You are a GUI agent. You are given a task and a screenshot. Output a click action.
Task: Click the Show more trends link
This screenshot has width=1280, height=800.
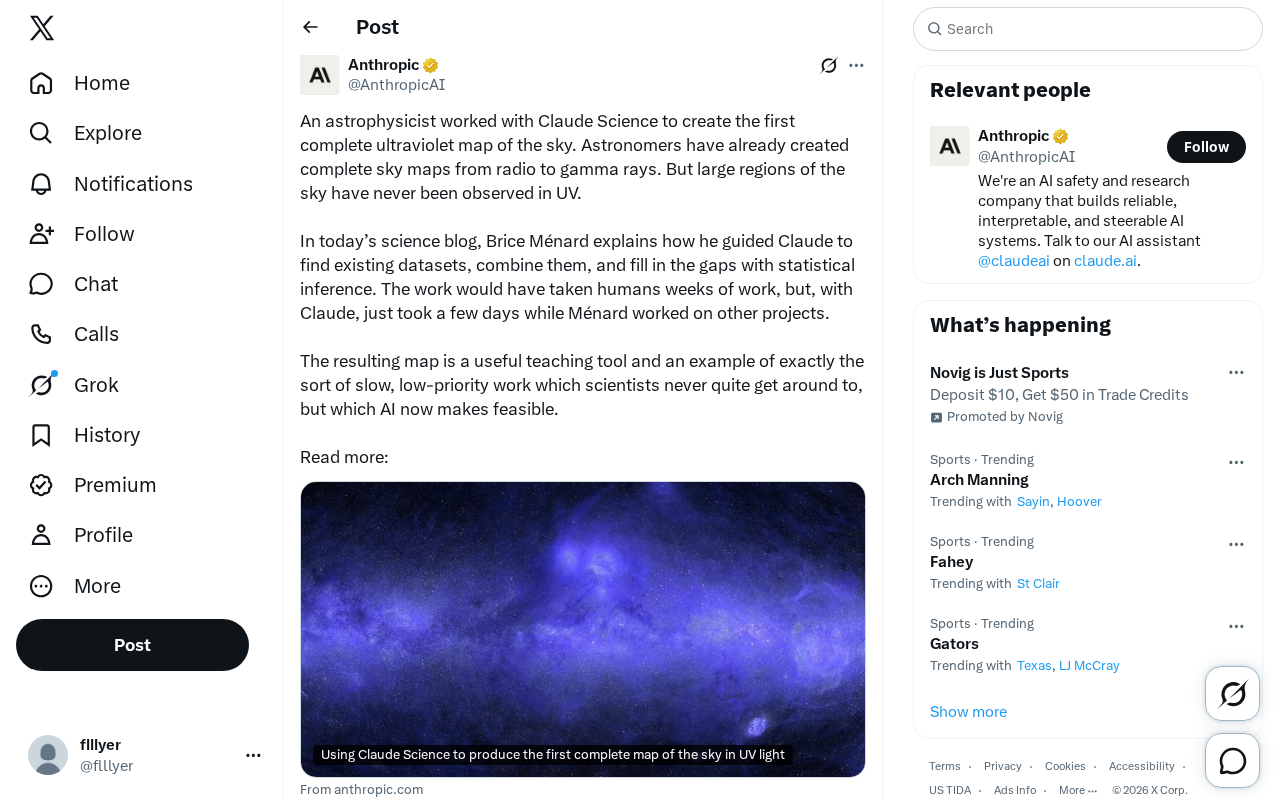click(968, 711)
